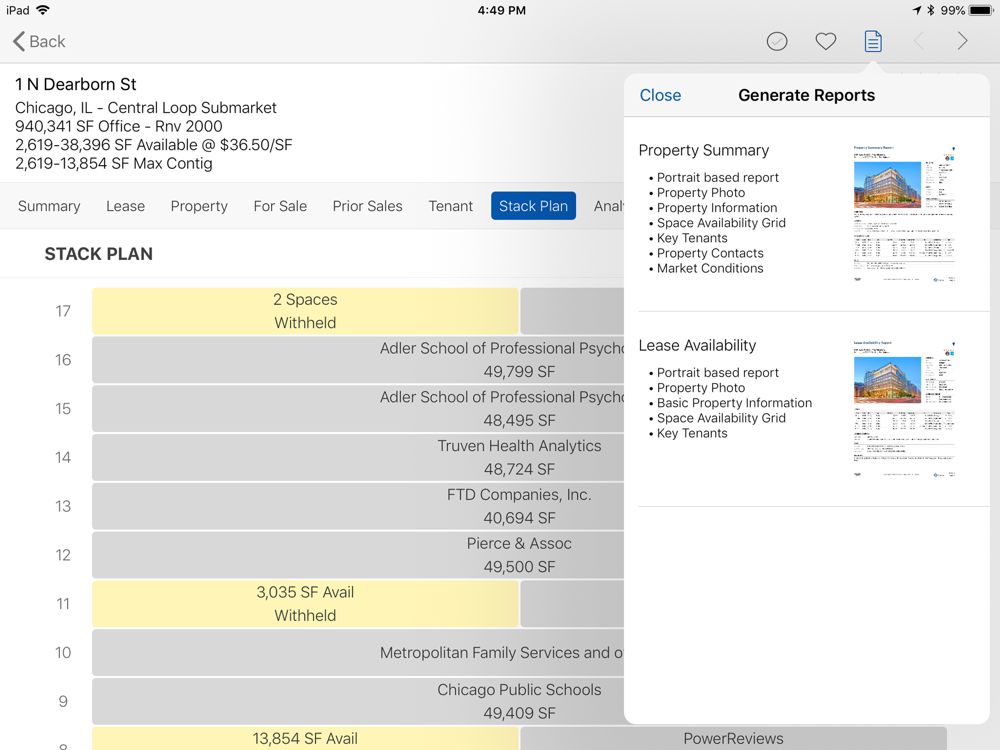Tap the 'Property Contacts' bullet item
Image resolution: width=1000 pixels, height=750 pixels.
coord(710,253)
